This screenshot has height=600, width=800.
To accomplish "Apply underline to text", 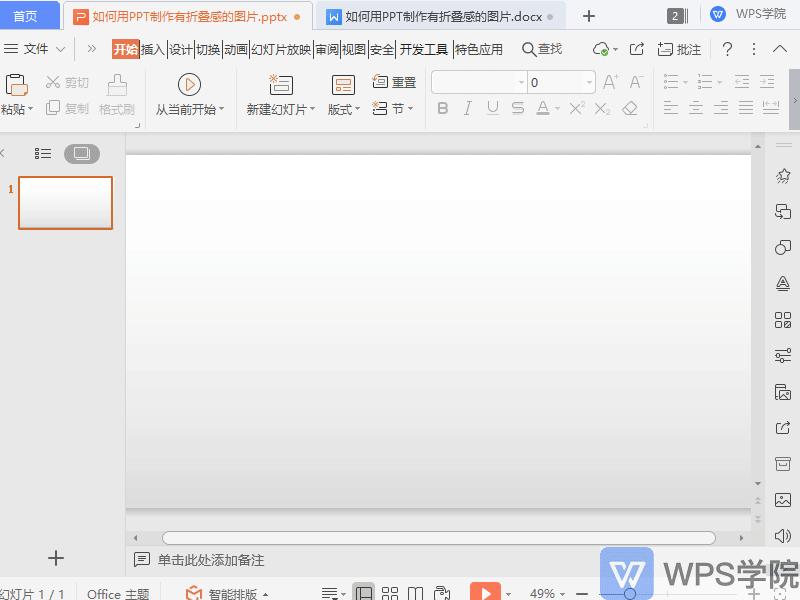I will [491, 108].
